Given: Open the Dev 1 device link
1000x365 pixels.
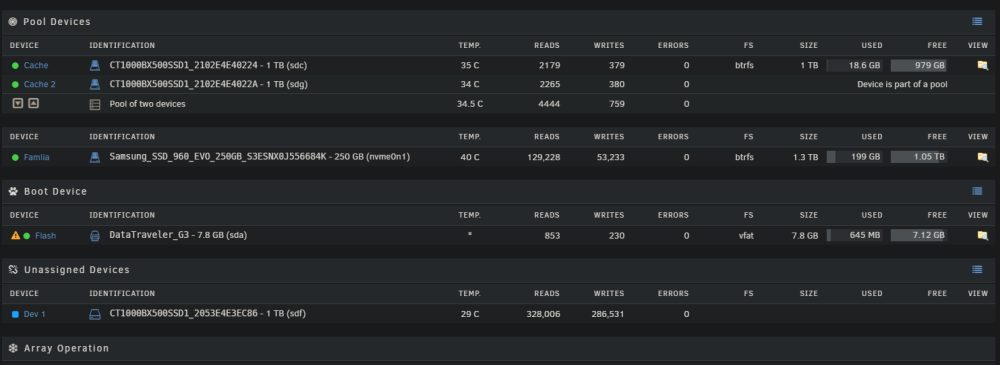Looking at the screenshot, I should coord(34,314).
